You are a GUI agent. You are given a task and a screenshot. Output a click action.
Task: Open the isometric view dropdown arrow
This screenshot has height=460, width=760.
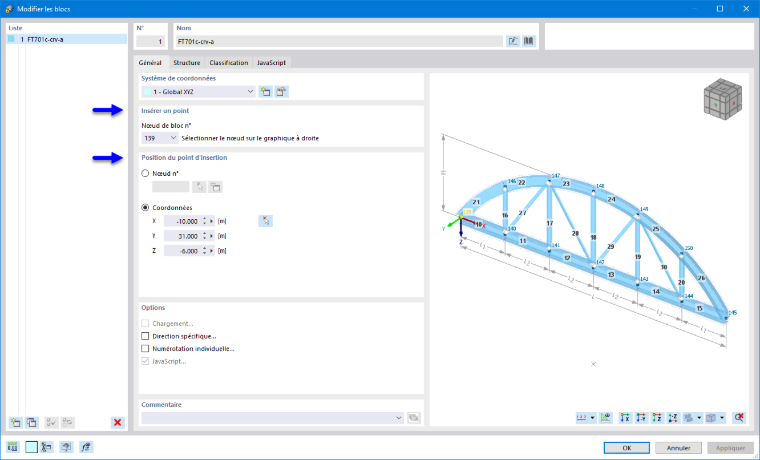click(699, 418)
